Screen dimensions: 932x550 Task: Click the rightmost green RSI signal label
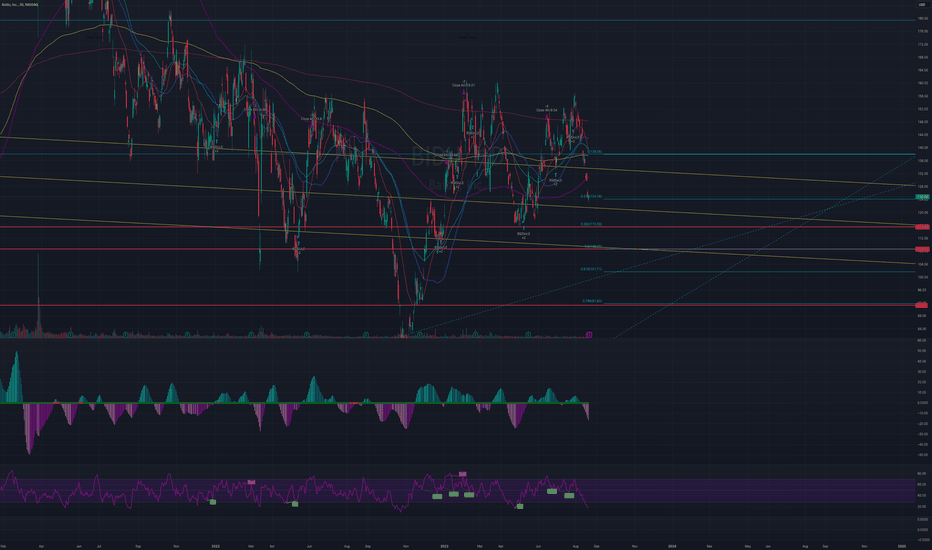click(x=569, y=495)
